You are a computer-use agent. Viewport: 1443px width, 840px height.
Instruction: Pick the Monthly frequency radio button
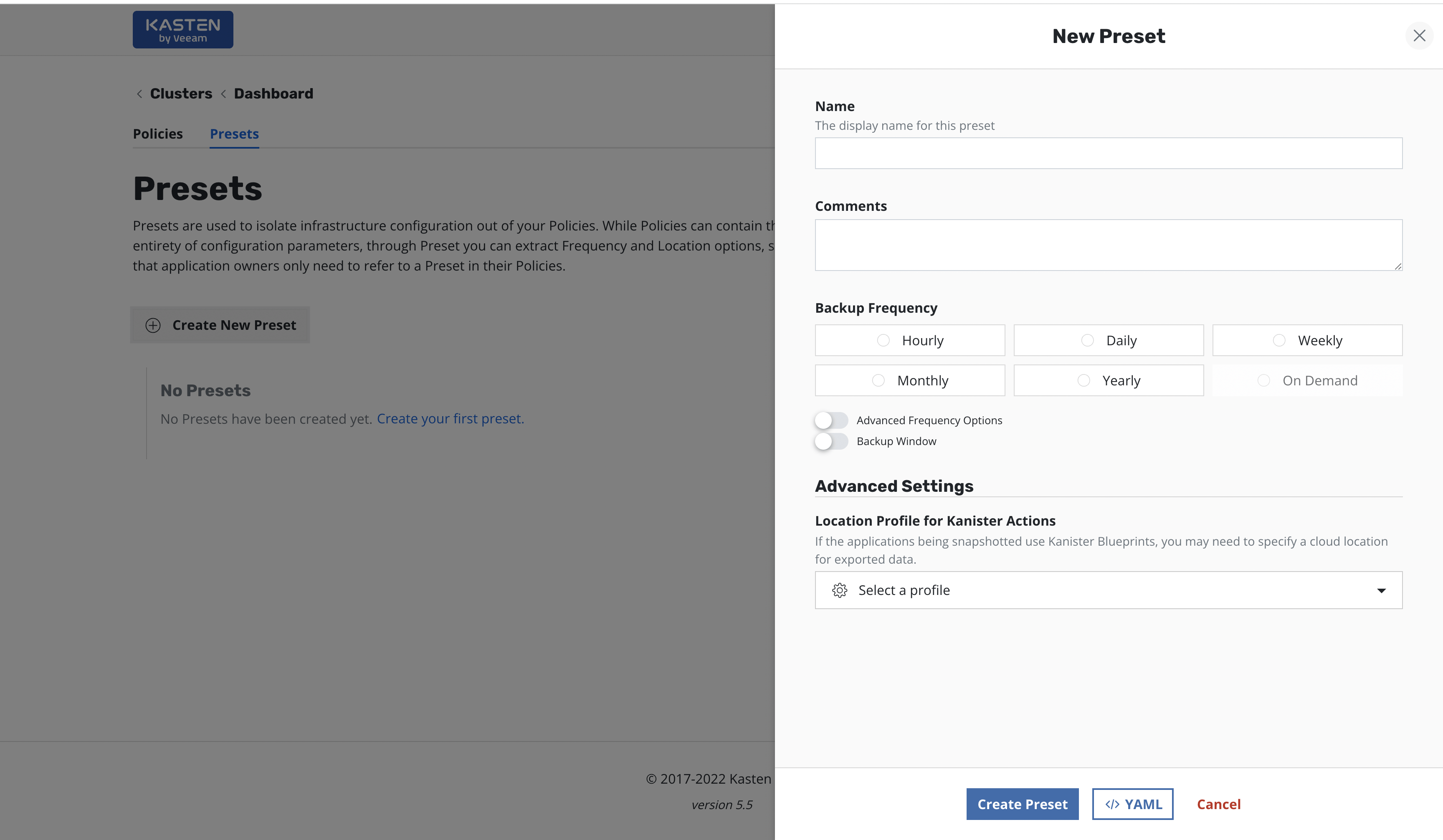coord(878,381)
